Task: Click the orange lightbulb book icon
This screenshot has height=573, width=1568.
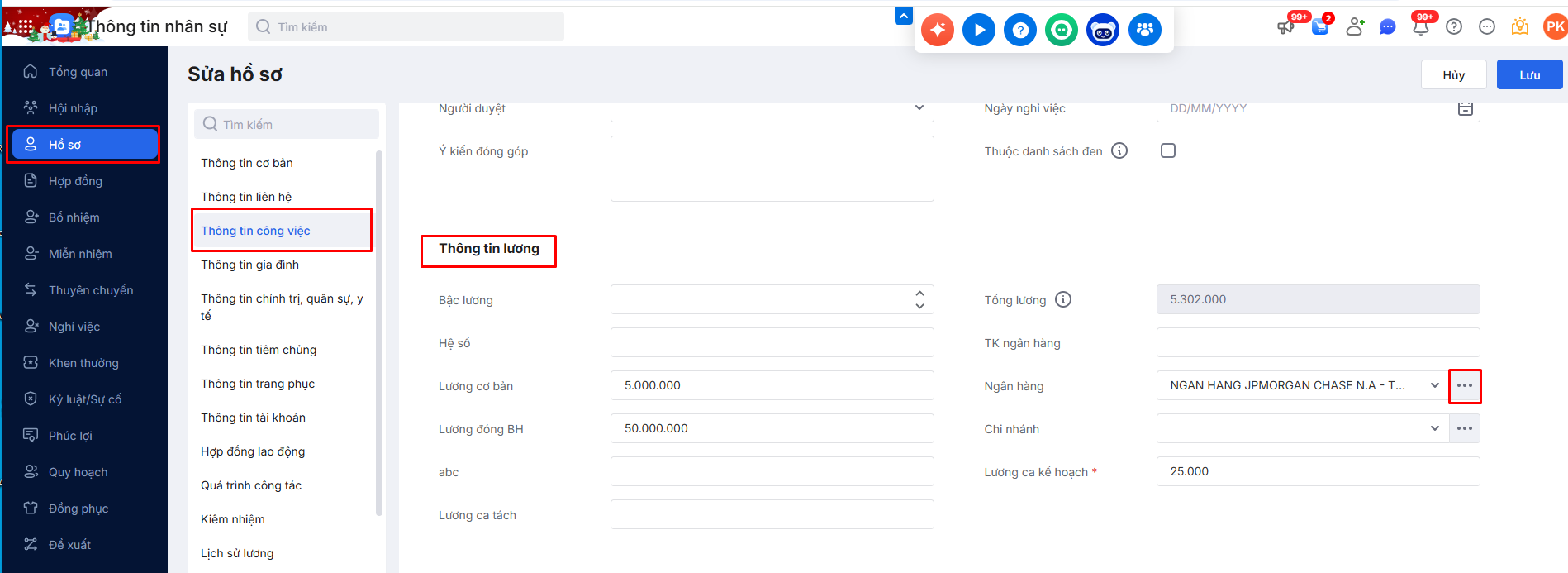Action: (x=1520, y=26)
